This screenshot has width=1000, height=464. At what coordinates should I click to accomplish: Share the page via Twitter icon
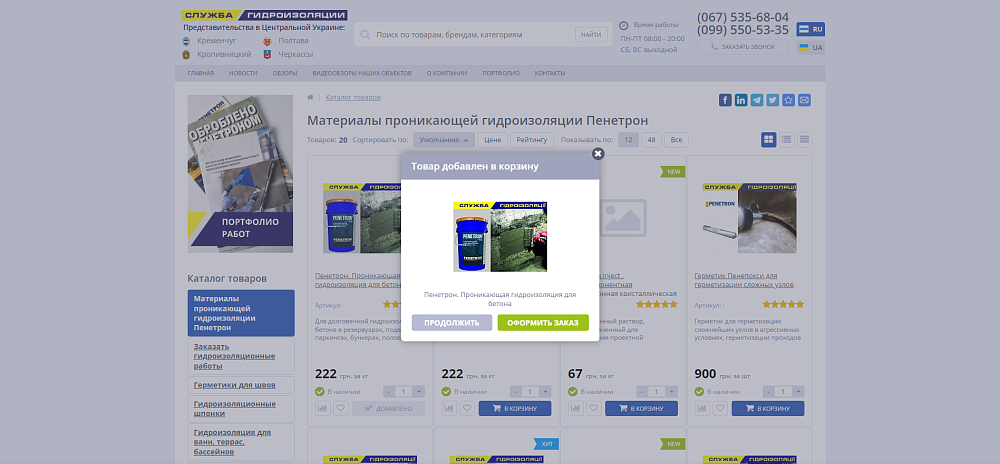pyautogui.click(x=773, y=100)
